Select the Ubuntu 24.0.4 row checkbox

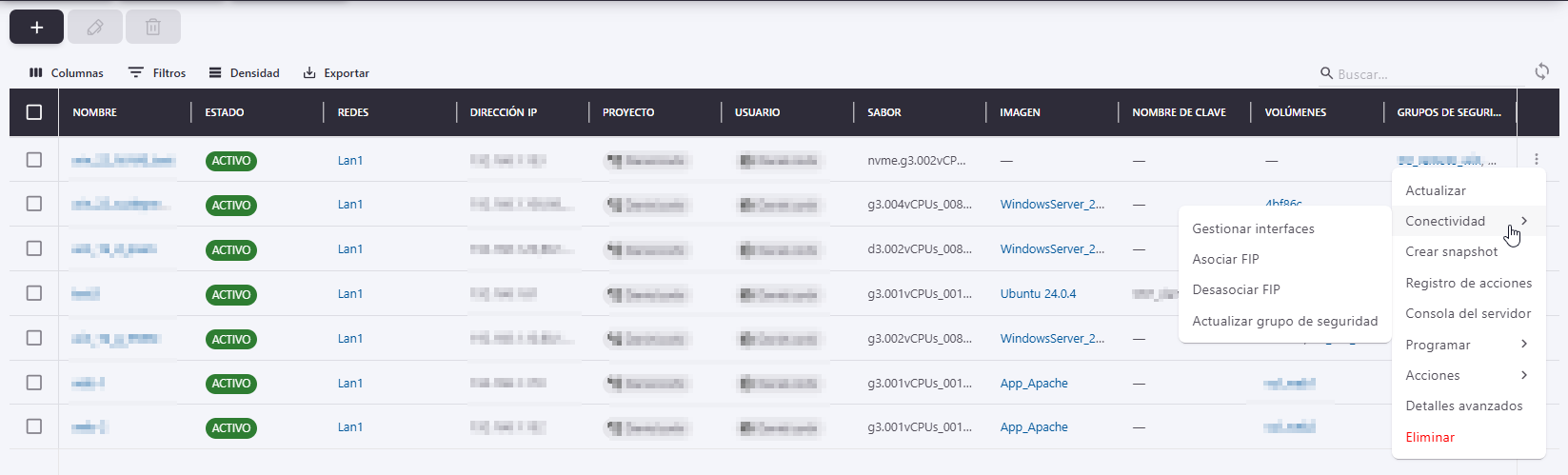pos(34,293)
